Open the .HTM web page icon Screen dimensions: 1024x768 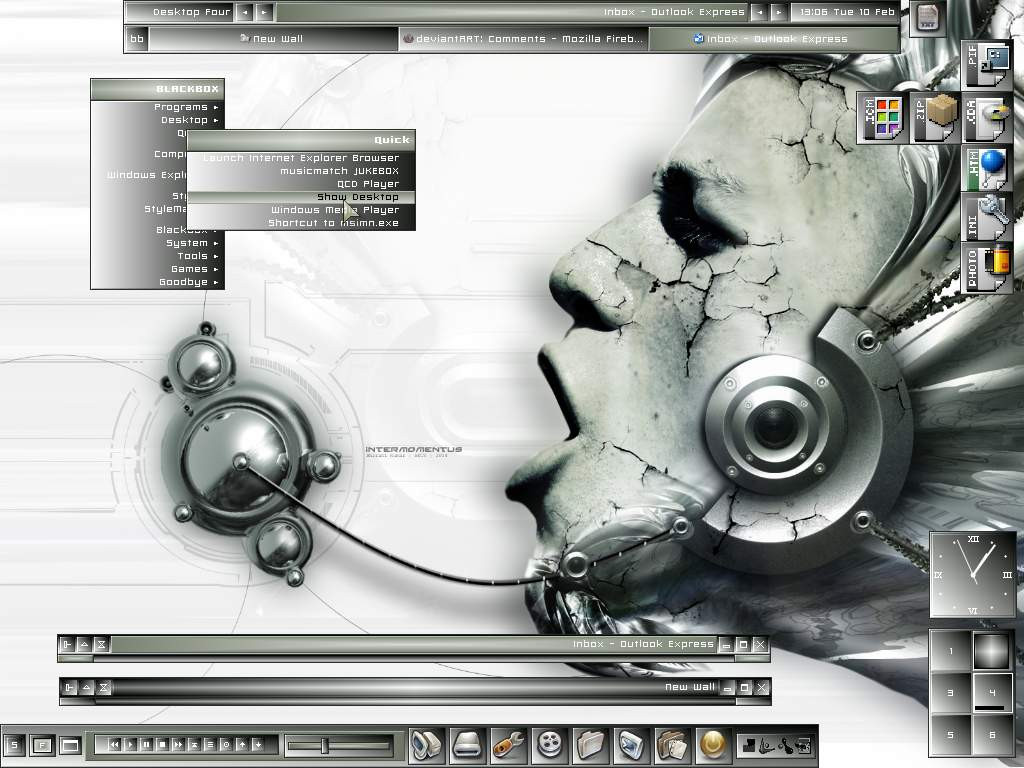[x=986, y=170]
